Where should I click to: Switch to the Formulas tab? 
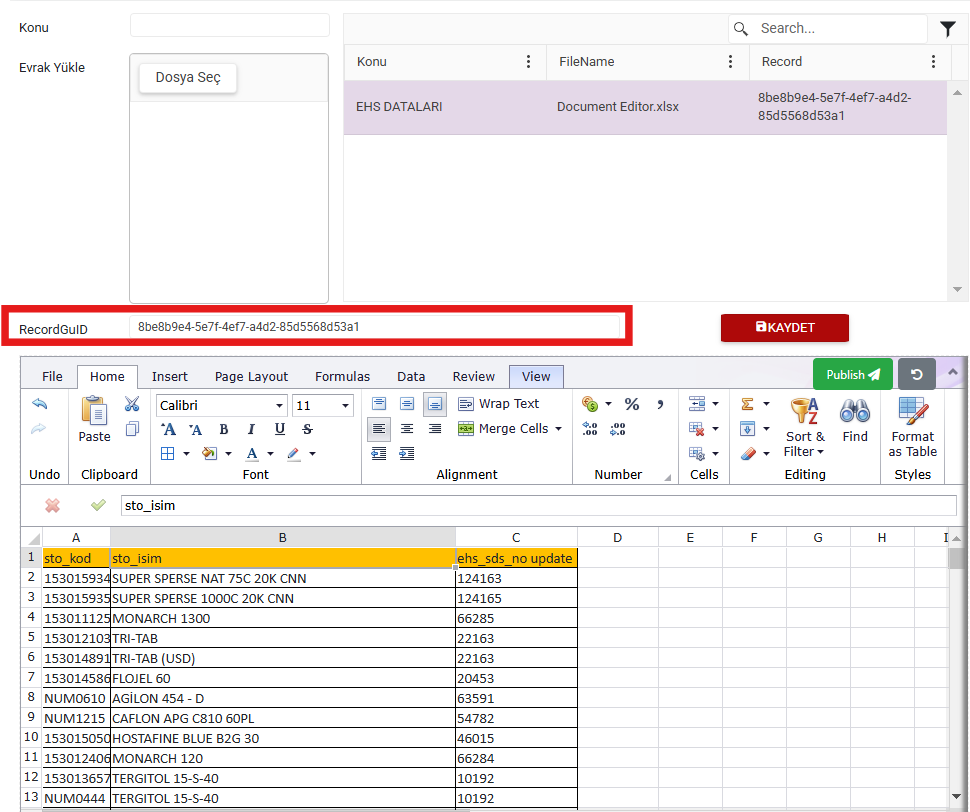pos(342,377)
